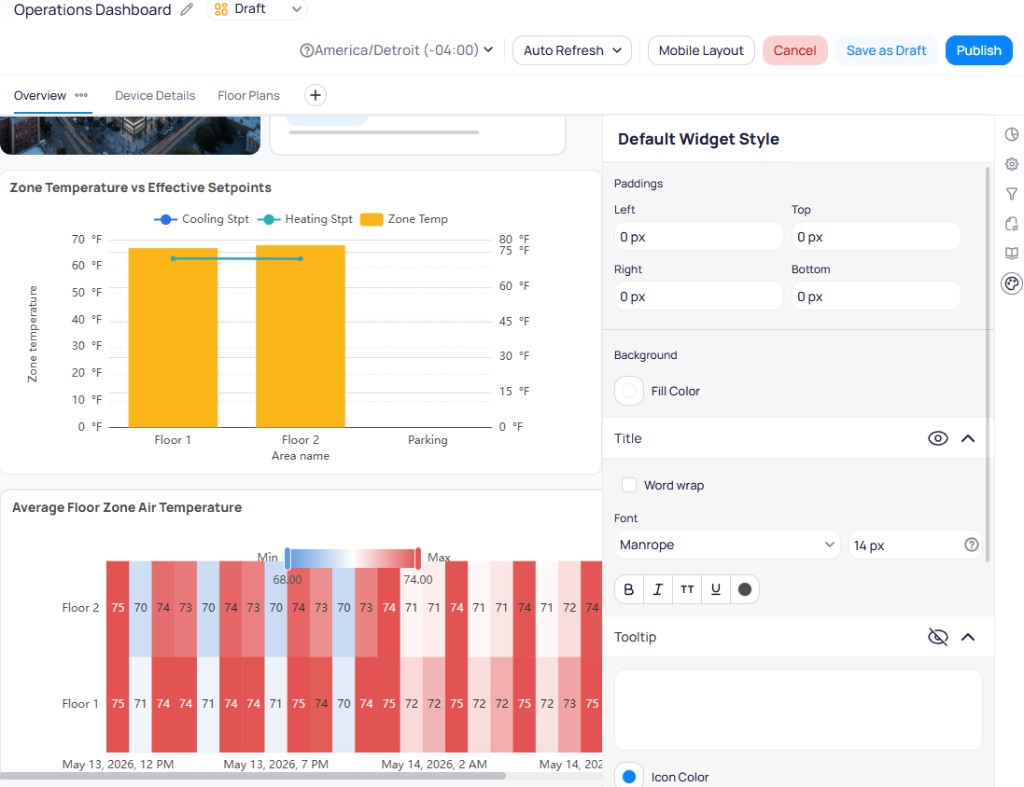Click the Floor 1 orange bar
This screenshot has width=1024, height=787.
[x=172, y=338]
